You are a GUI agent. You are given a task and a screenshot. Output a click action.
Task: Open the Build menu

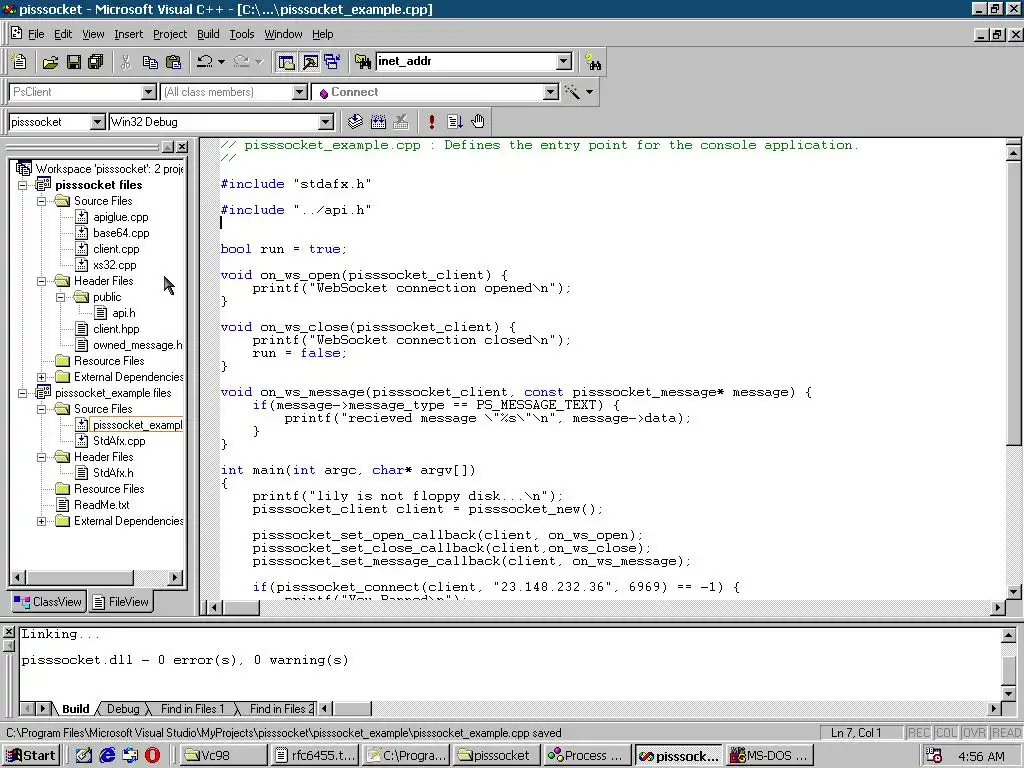[x=208, y=34]
